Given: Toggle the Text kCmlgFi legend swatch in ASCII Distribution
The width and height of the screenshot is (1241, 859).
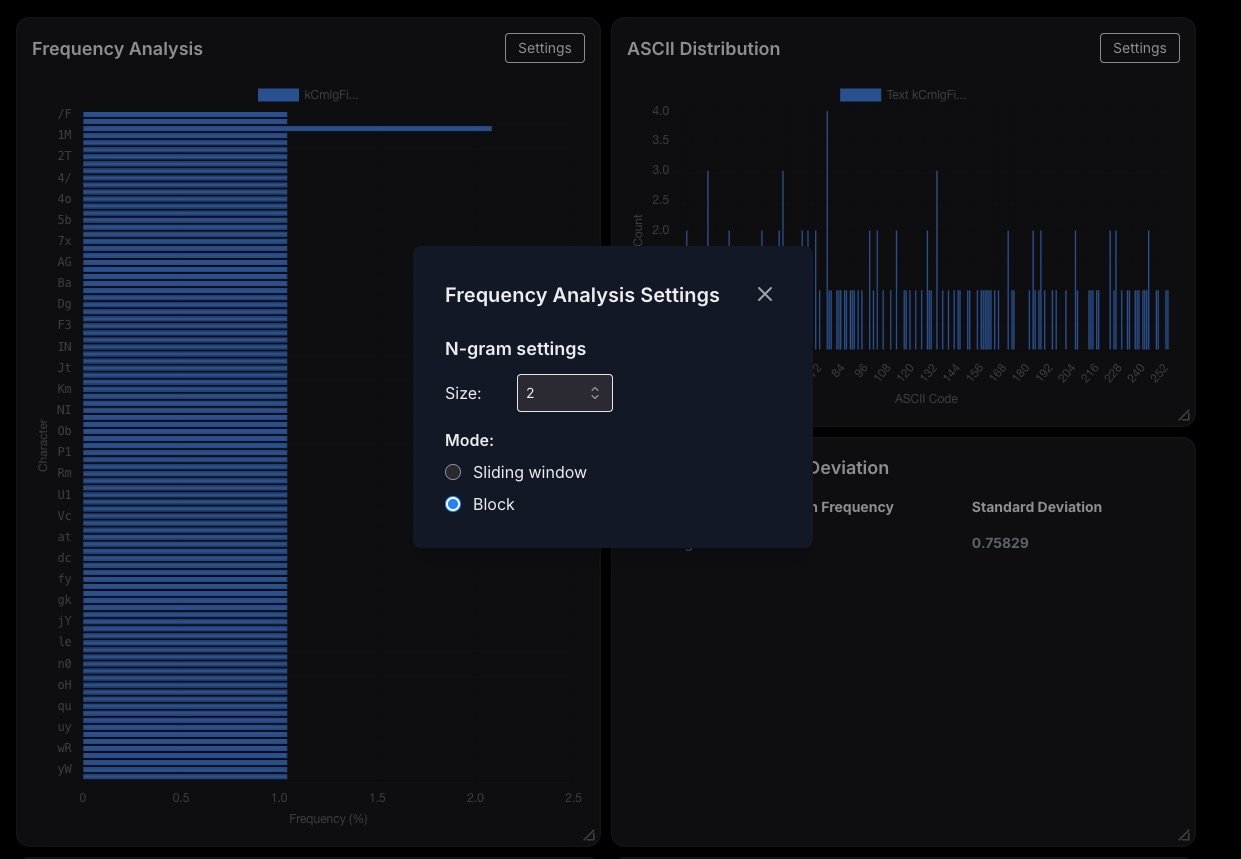Looking at the screenshot, I should (x=860, y=95).
